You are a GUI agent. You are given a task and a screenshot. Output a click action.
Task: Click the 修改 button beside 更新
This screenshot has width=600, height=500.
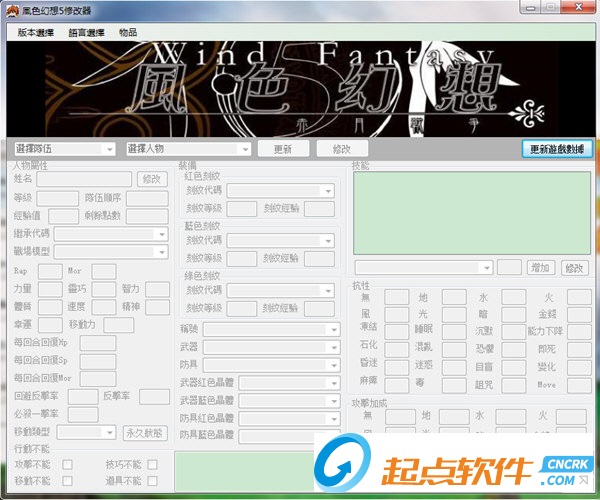click(342, 149)
